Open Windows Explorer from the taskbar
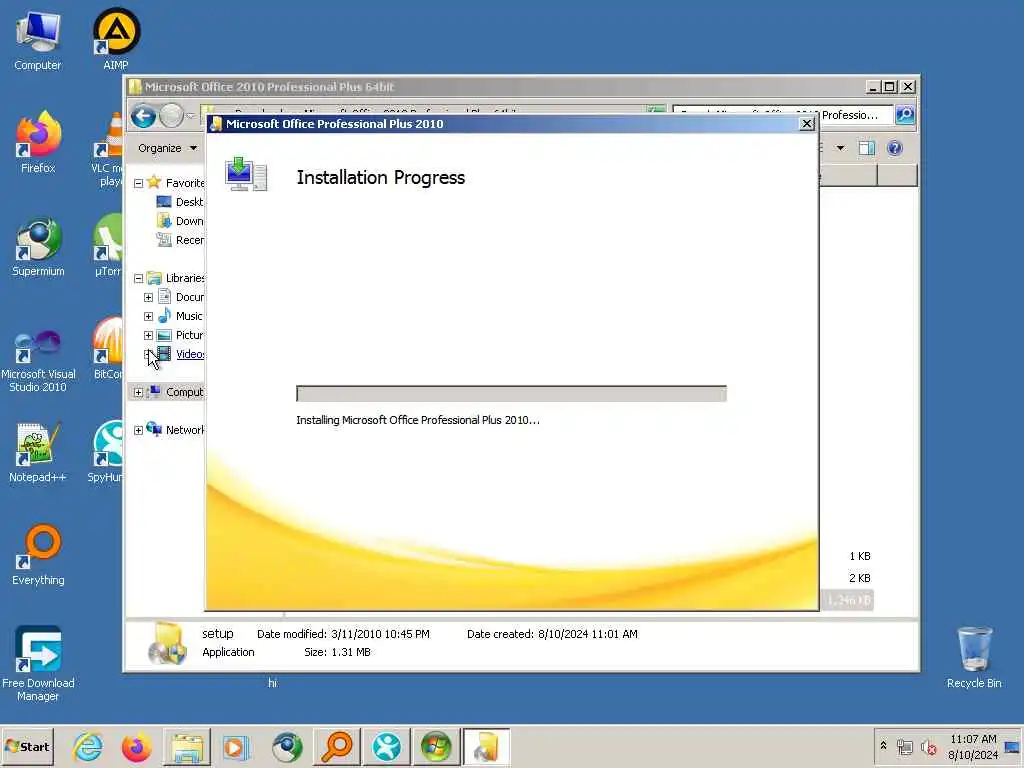 point(186,747)
